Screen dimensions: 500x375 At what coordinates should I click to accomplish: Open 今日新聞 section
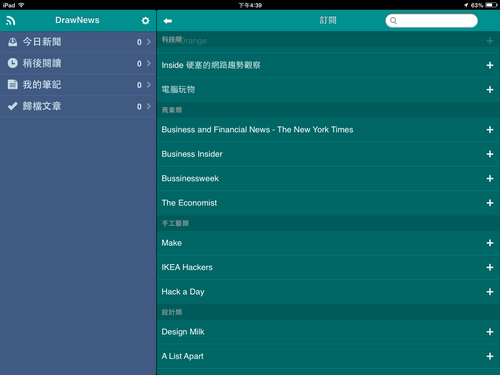pyautogui.click(x=78, y=42)
